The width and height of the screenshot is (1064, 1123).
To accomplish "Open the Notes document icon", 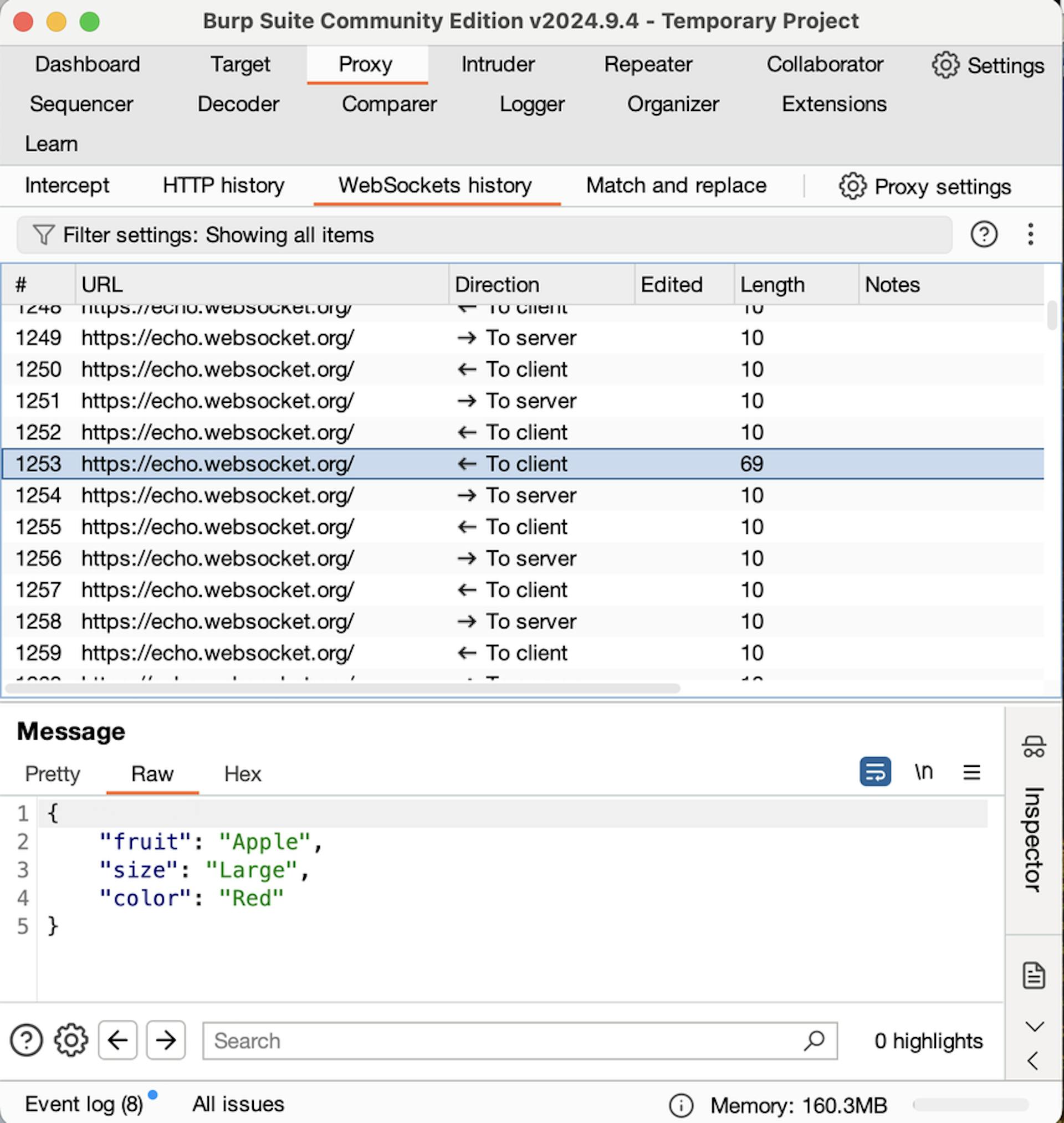I will tap(1034, 975).
